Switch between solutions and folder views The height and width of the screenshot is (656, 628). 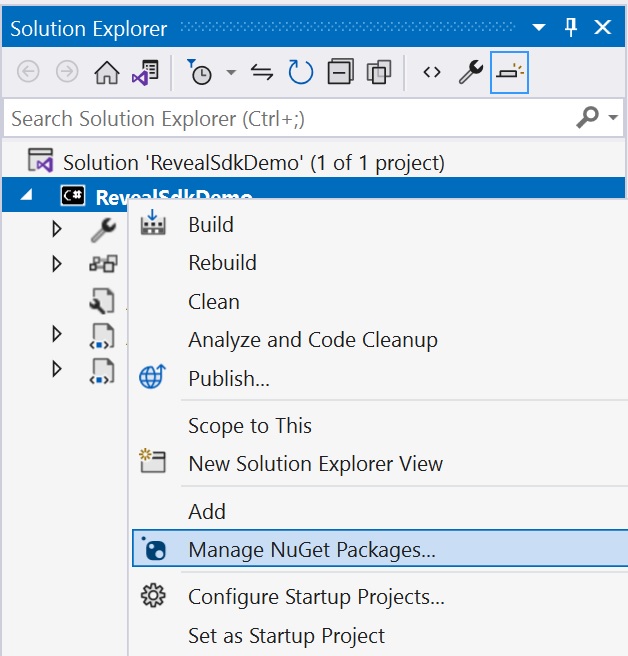click(x=145, y=72)
